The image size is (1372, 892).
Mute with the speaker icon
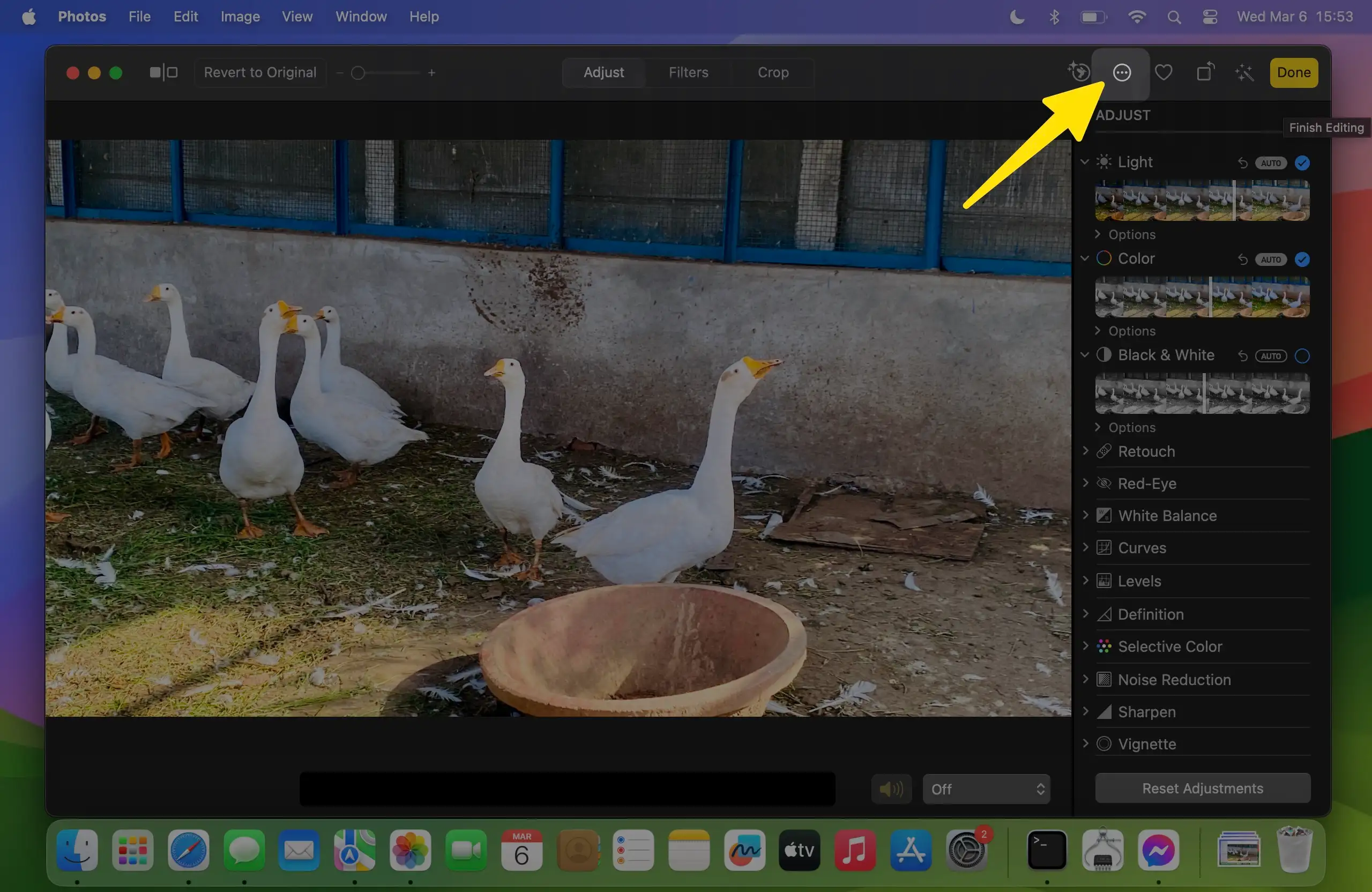click(x=891, y=788)
